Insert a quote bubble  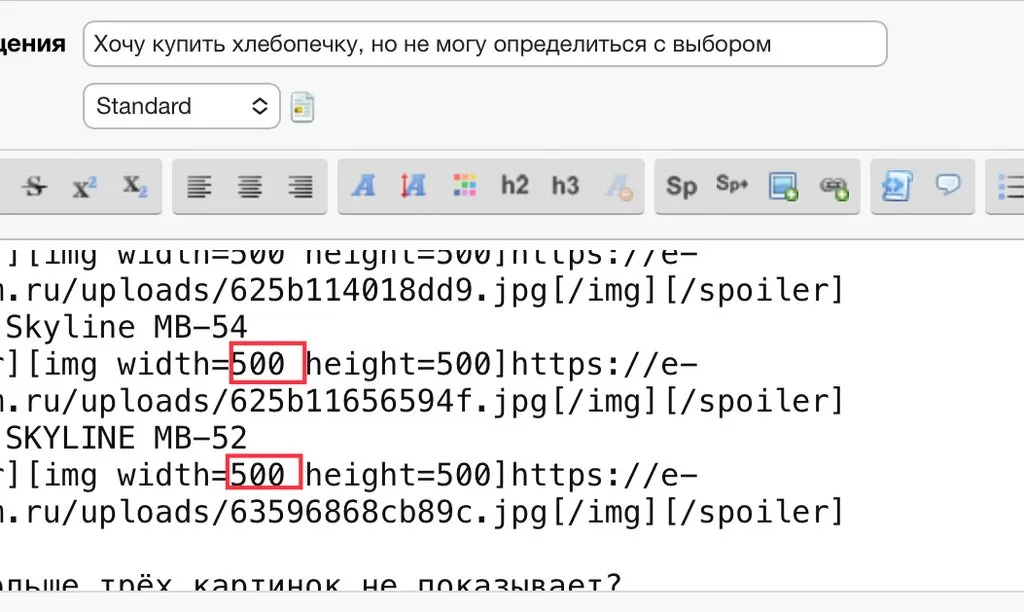click(947, 186)
